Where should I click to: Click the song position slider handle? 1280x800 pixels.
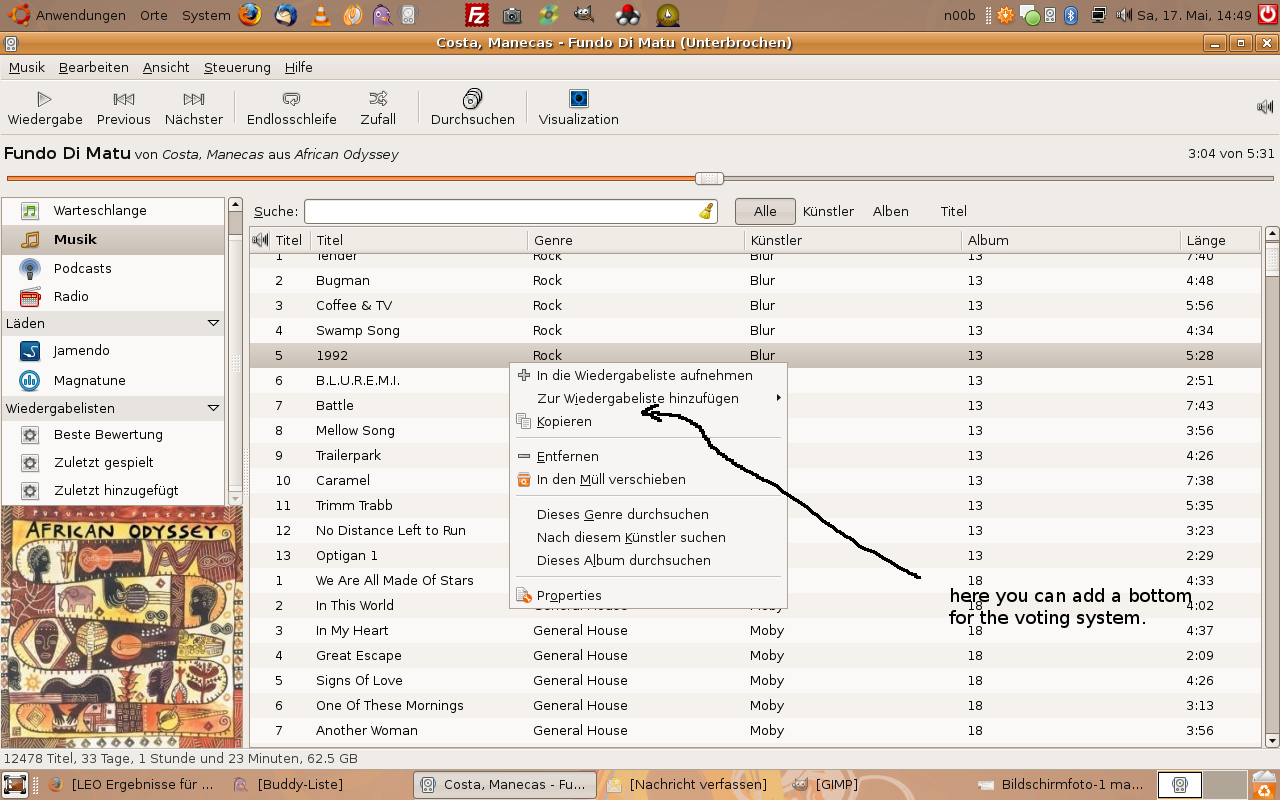pos(710,178)
